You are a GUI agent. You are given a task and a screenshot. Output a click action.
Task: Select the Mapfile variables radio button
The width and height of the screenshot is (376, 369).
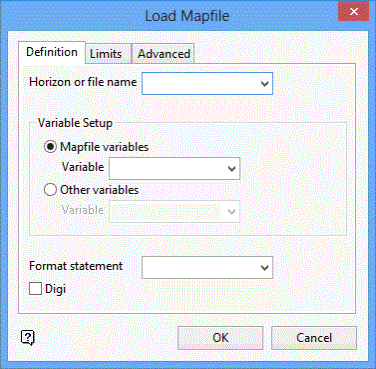tap(50, 147)
